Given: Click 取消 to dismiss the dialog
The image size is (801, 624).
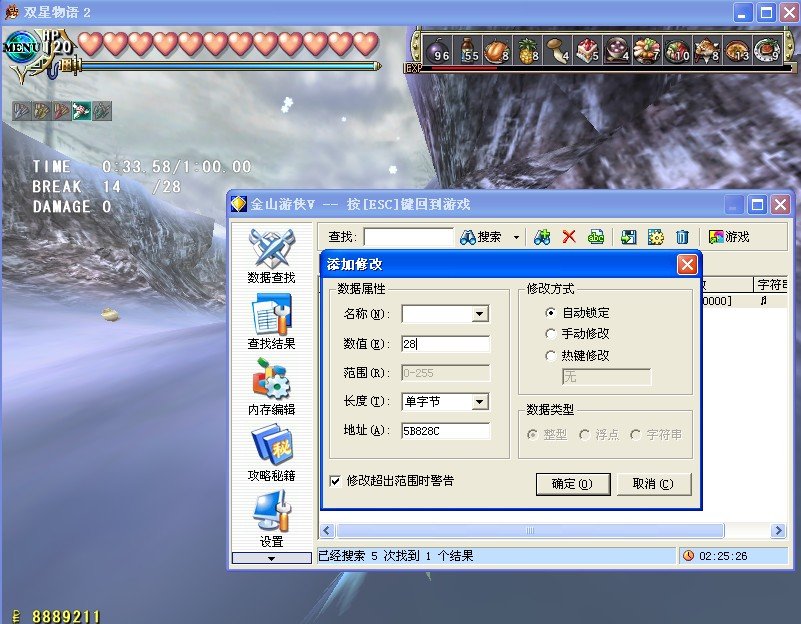Looking at the screenshot, I should click(654, 484).
